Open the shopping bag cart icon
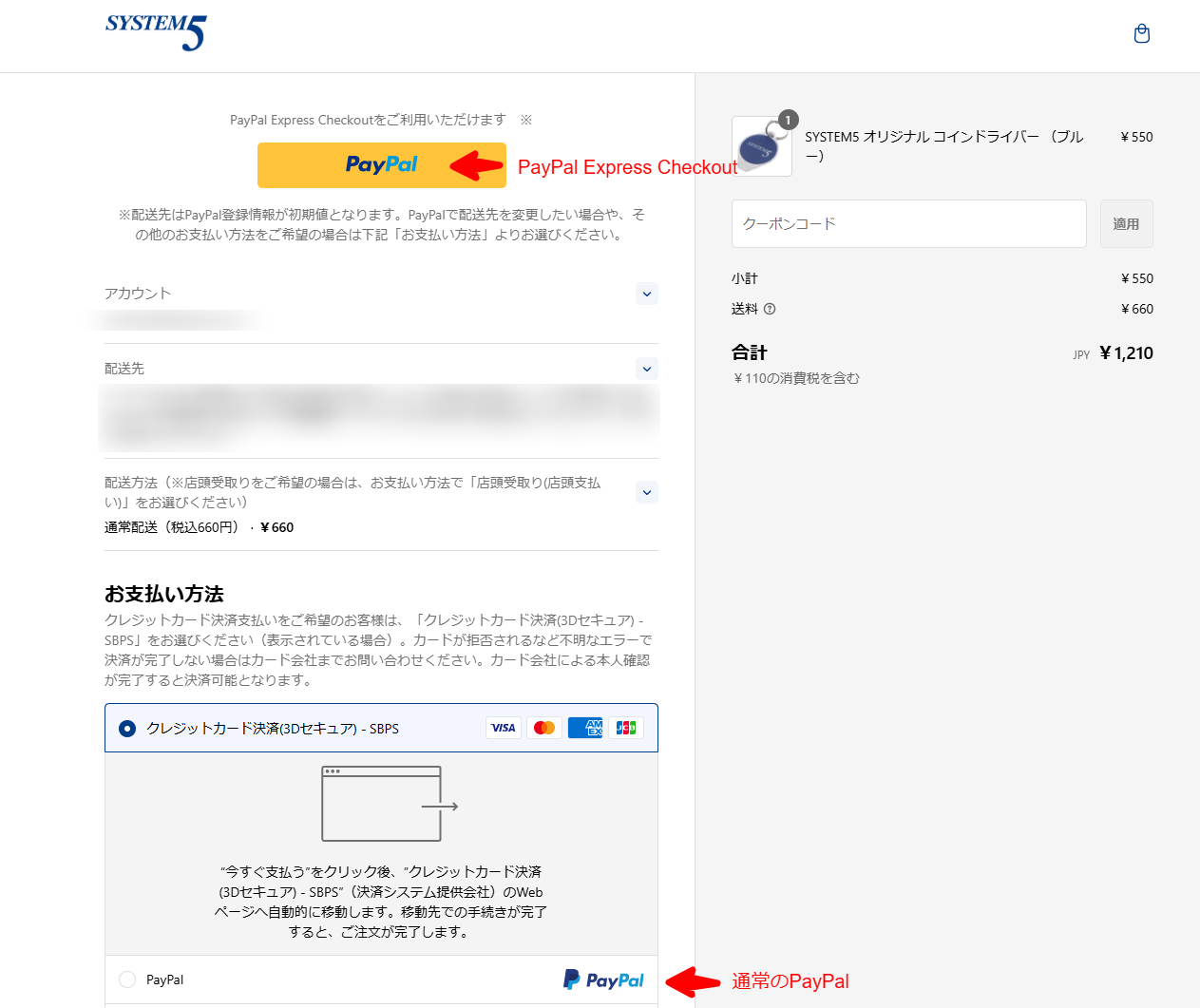Viewport: 1200px width, 1008px height. click(x=1142, y=34)
